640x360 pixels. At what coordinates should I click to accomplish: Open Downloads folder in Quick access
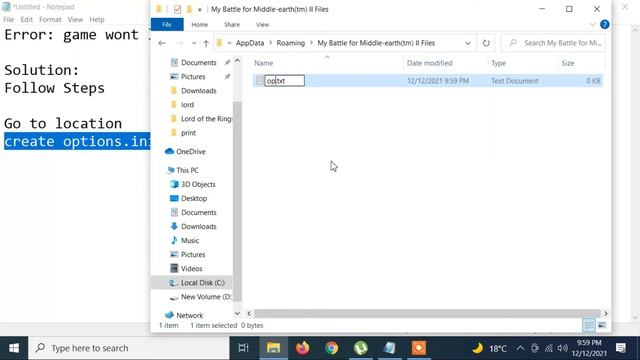(198, 91)
